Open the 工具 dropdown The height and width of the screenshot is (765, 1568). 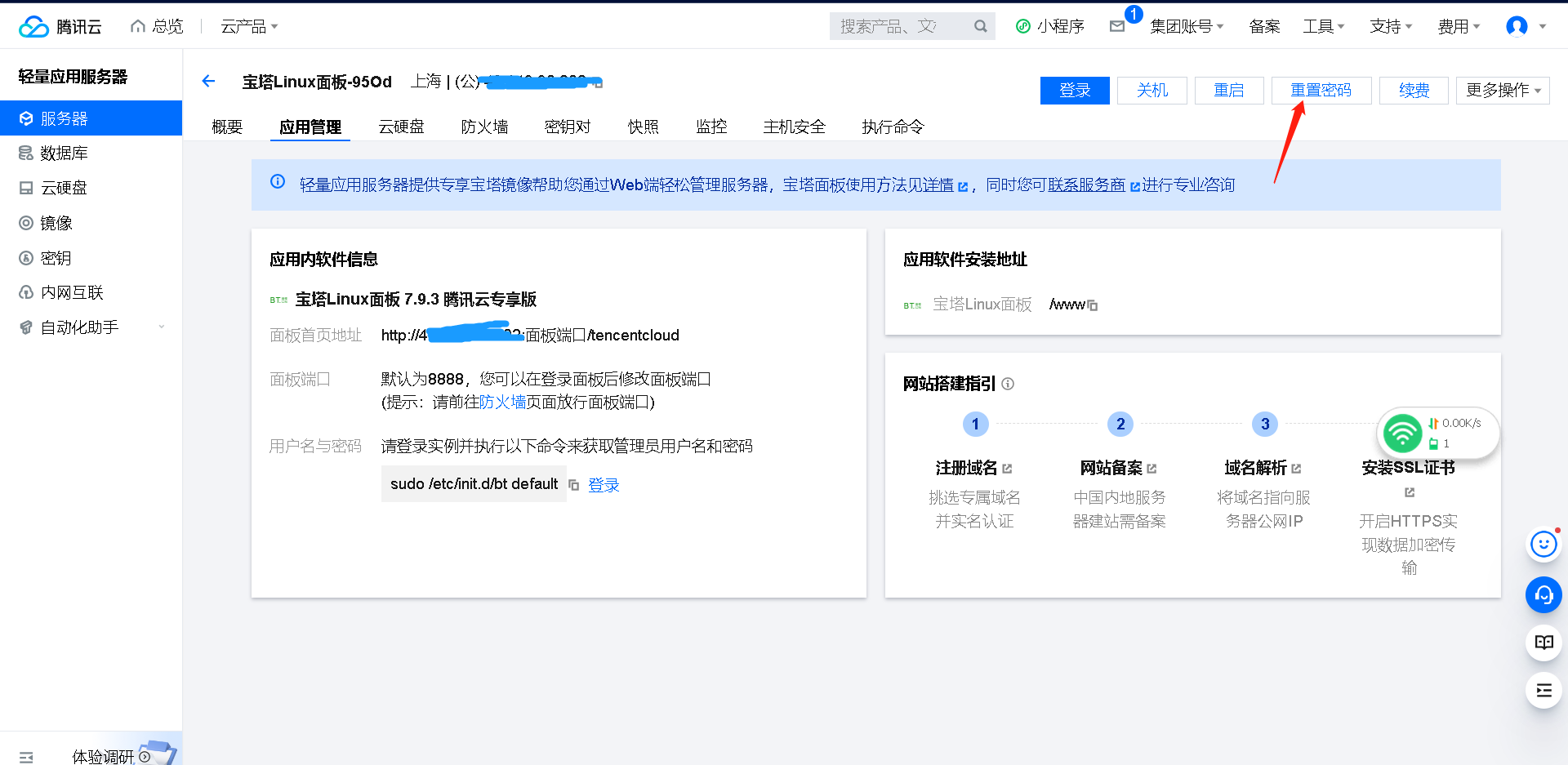tap(1323, 26)
